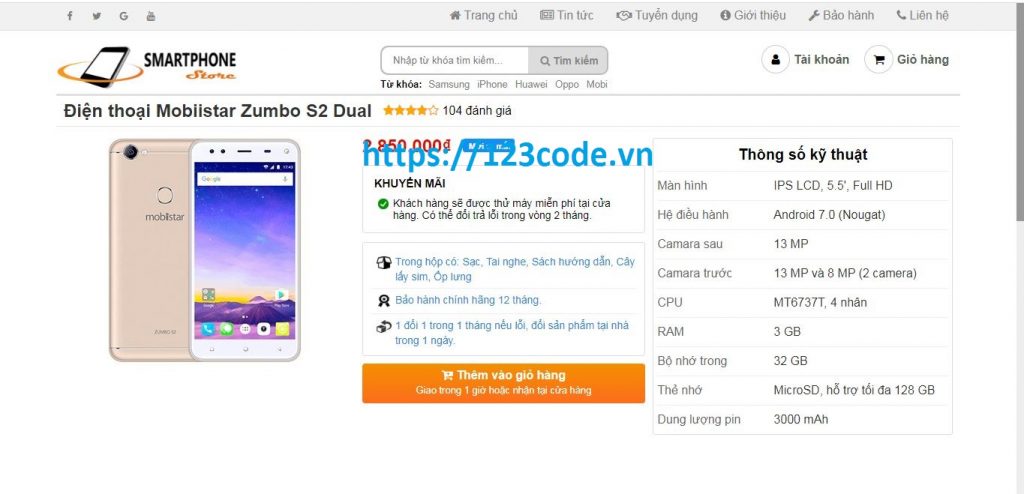Open Giới thiệu page
The width and height of the screenshot is (1024, 494).
[x=753, y=15]
